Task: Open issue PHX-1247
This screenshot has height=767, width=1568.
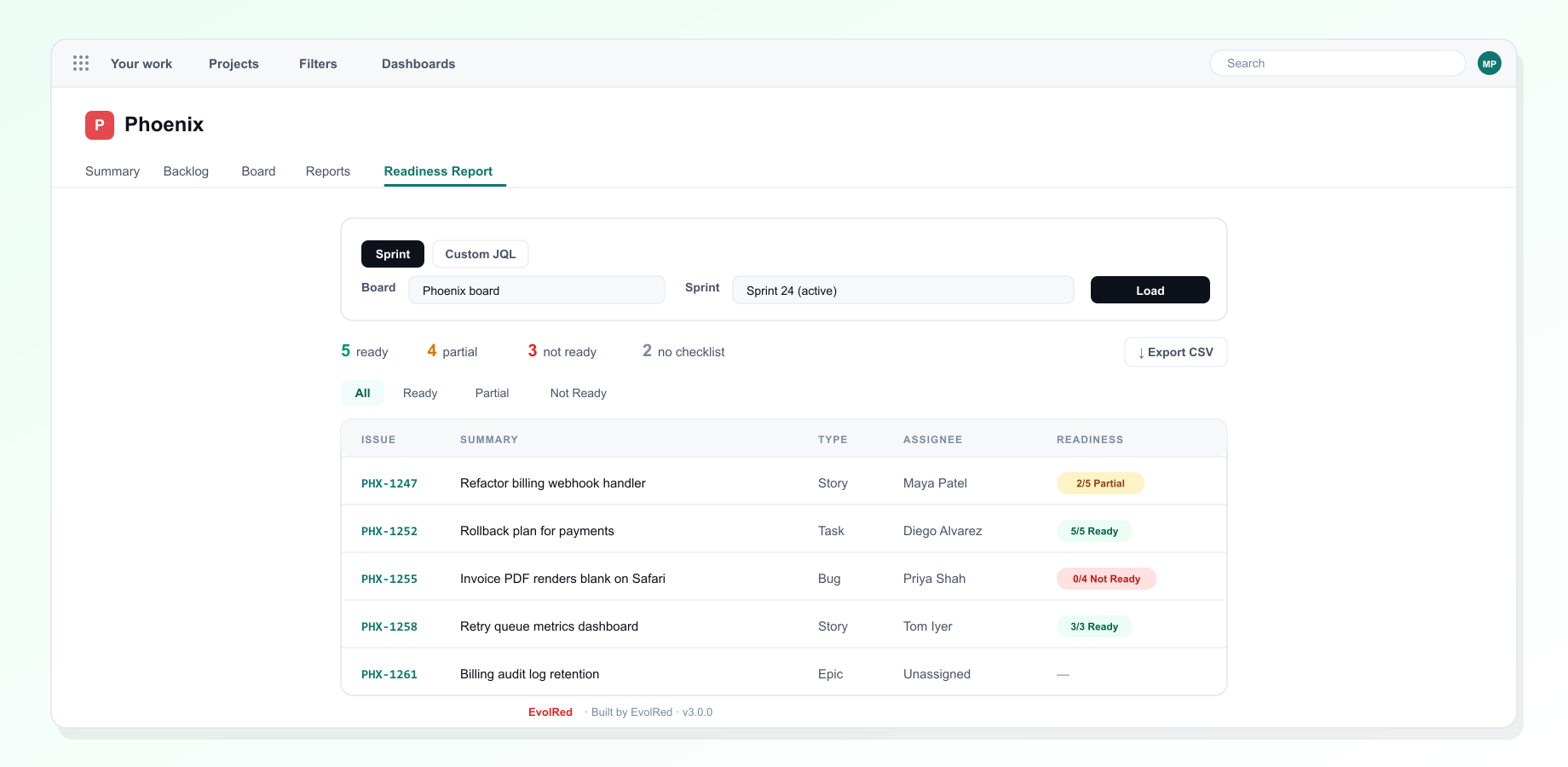Action: [x=389, y=483]
